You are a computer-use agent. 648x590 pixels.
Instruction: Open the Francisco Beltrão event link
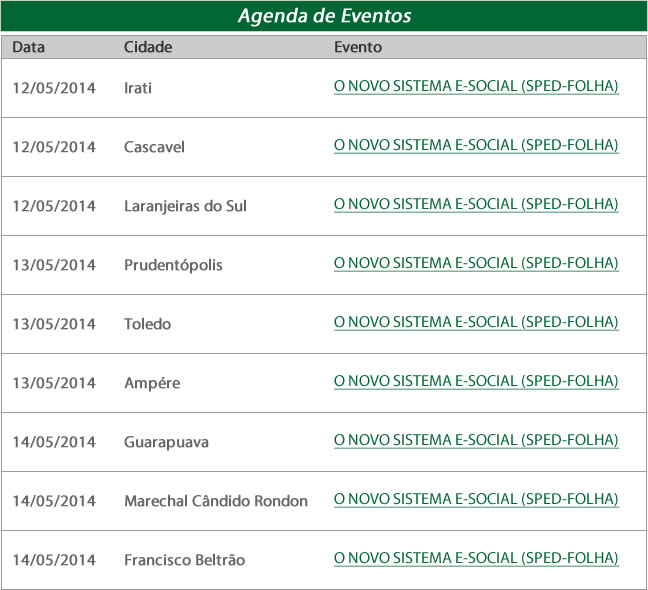click(x=476, y=558)
